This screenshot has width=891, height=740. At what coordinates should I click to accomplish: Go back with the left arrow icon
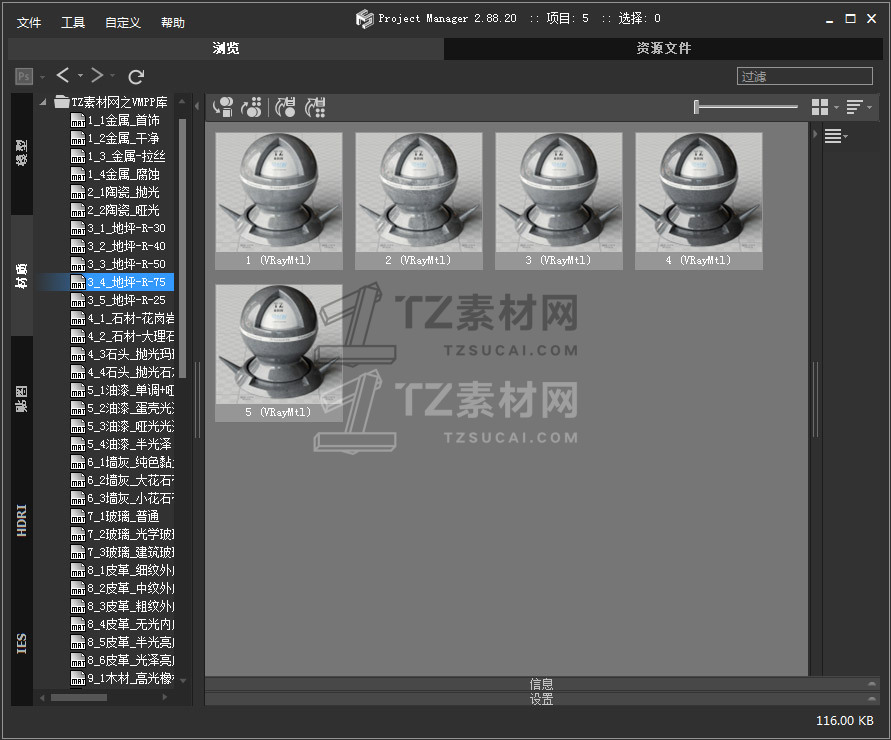tap(63, 76)
